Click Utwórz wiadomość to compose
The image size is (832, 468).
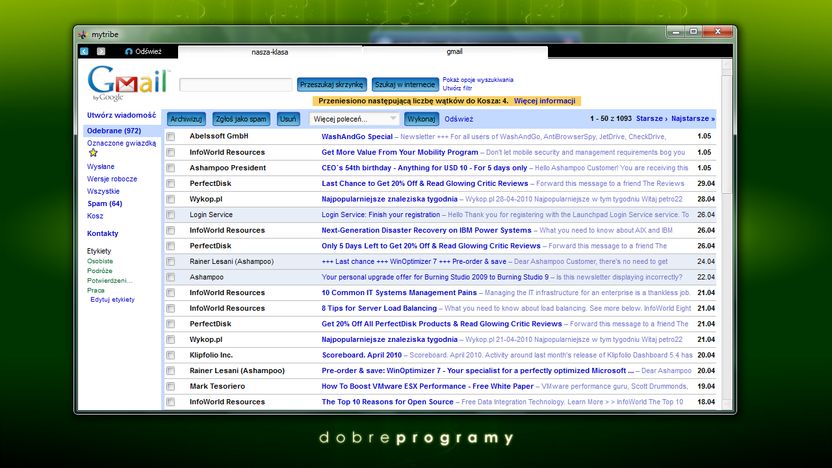[x=122, y=115]
